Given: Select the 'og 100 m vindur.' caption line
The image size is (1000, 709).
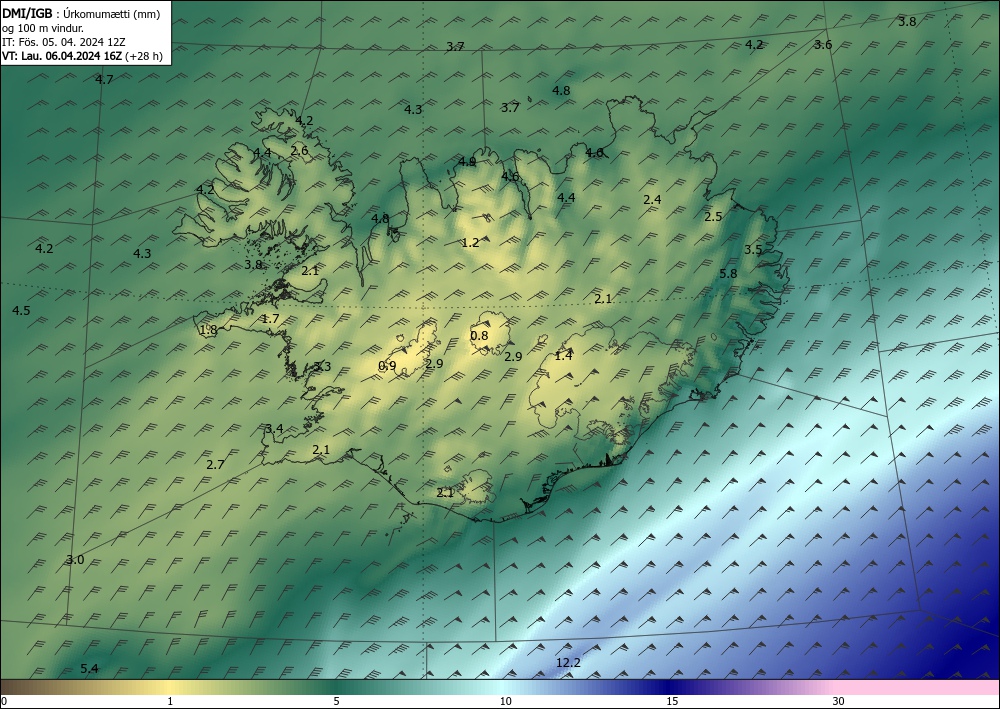Looking at the screenshot, I should [43, 28].
